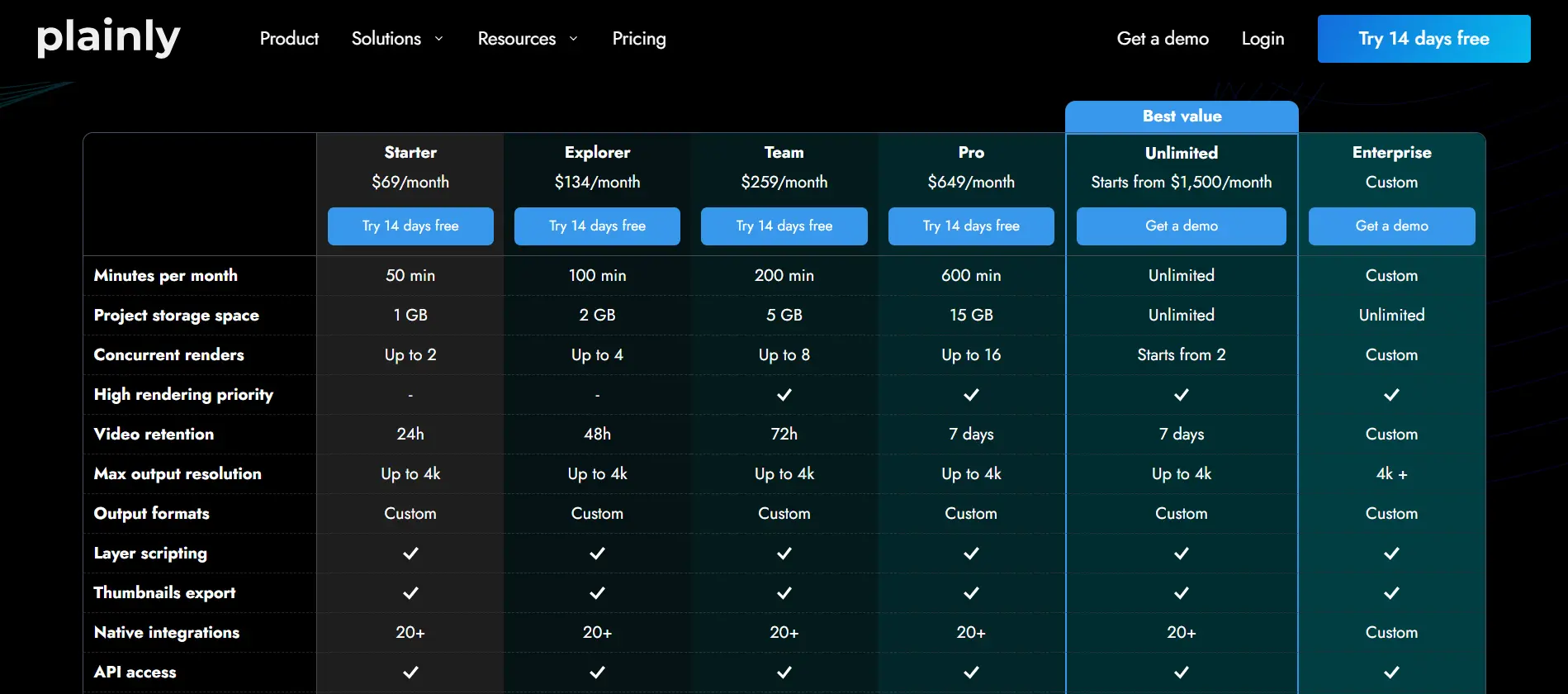Select the Best value badge
This screenshot has height=694, width=1568.
tap(1182, 116)
